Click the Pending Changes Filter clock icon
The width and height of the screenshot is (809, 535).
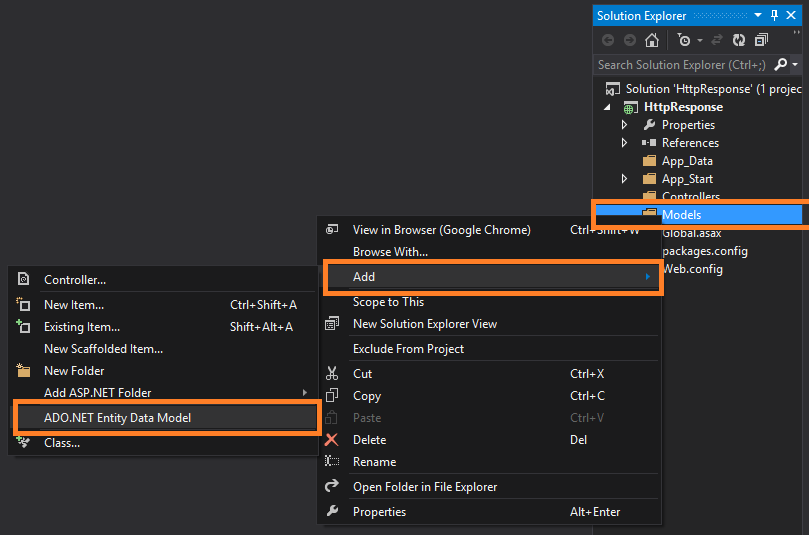click(x=684, y=41)
